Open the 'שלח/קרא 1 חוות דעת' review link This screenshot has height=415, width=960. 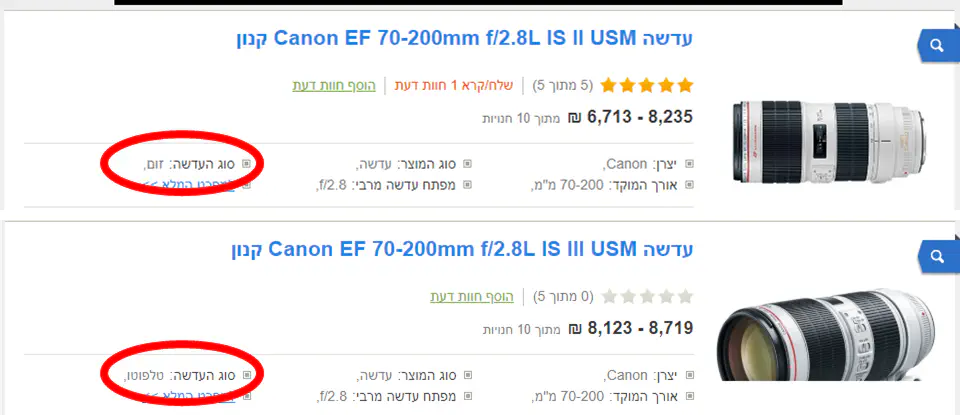(x=440, y=86)
